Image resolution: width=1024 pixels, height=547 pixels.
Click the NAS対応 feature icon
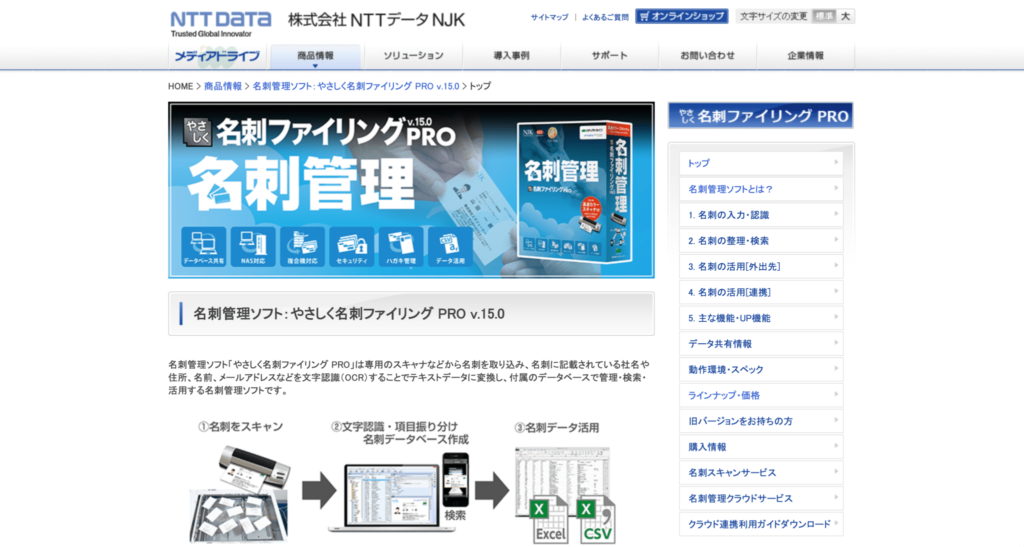[x=253, y=247]
